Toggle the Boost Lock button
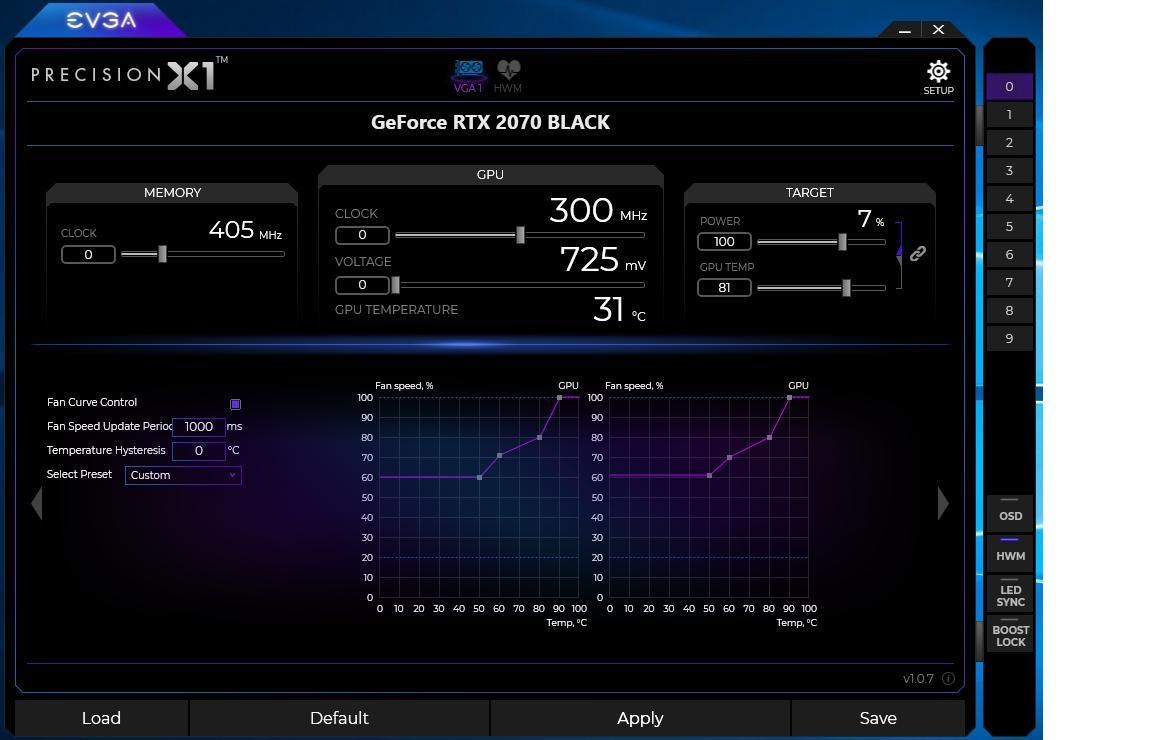Screen dimensions: 1152x740 [x=1009, y=635]
